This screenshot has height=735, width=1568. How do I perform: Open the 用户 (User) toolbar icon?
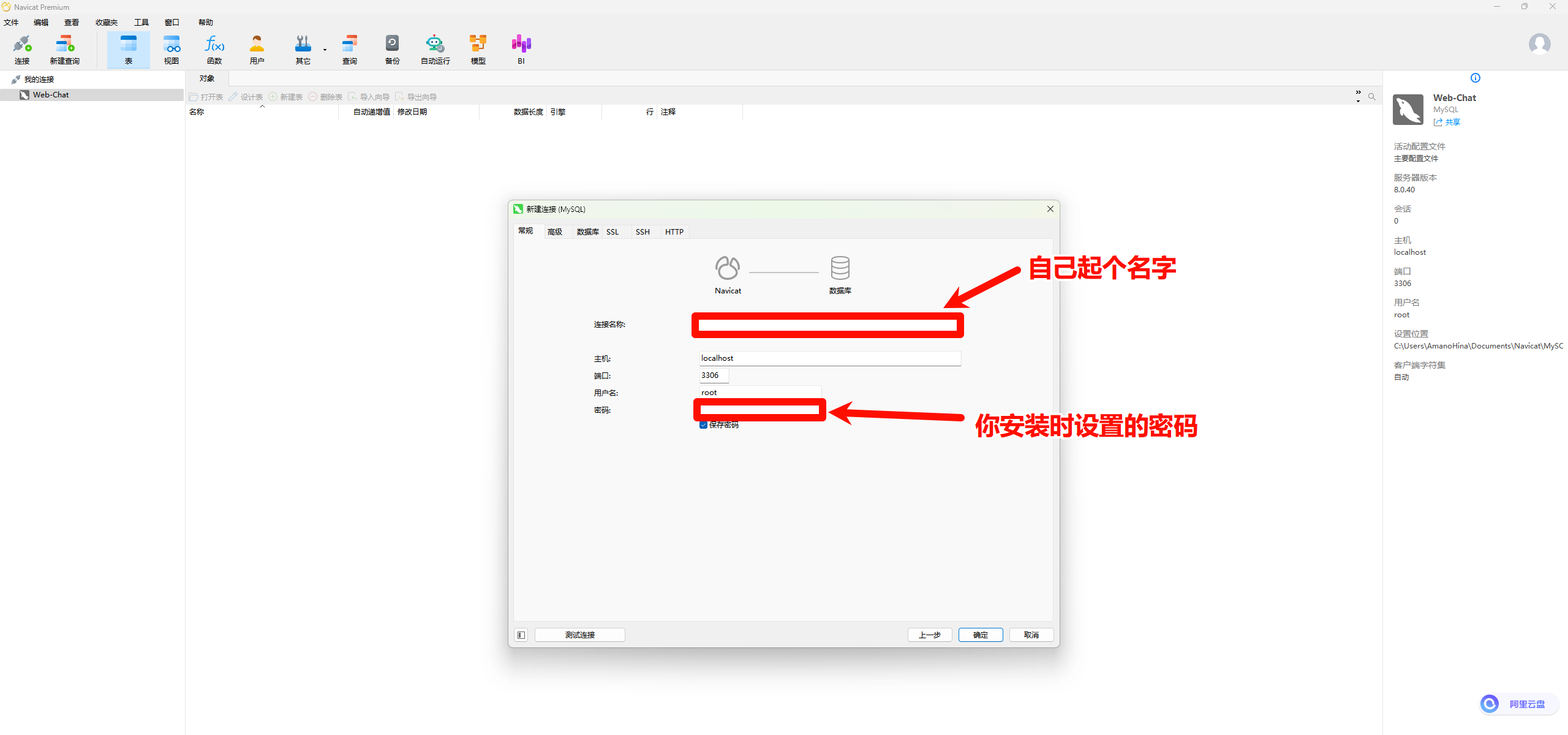coord(257,50)
